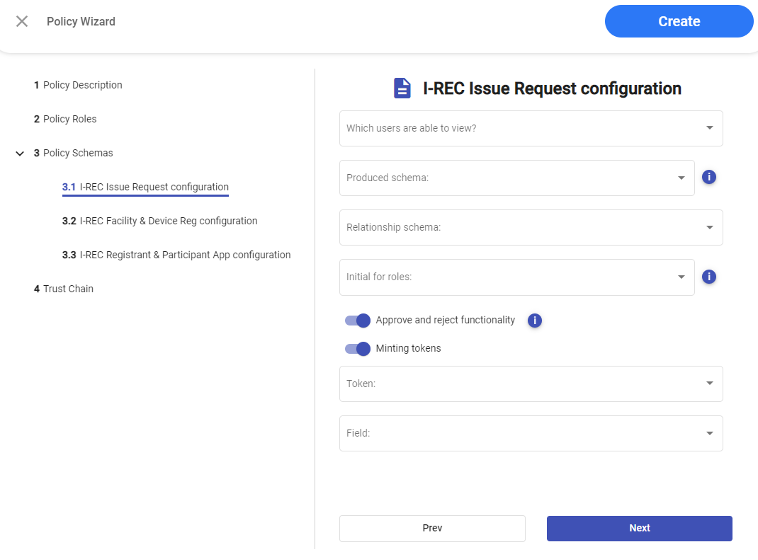Viewport: 758px width, 560px height.
Task: Go to step 1 Policy Description
Action: tap(78, 85)
